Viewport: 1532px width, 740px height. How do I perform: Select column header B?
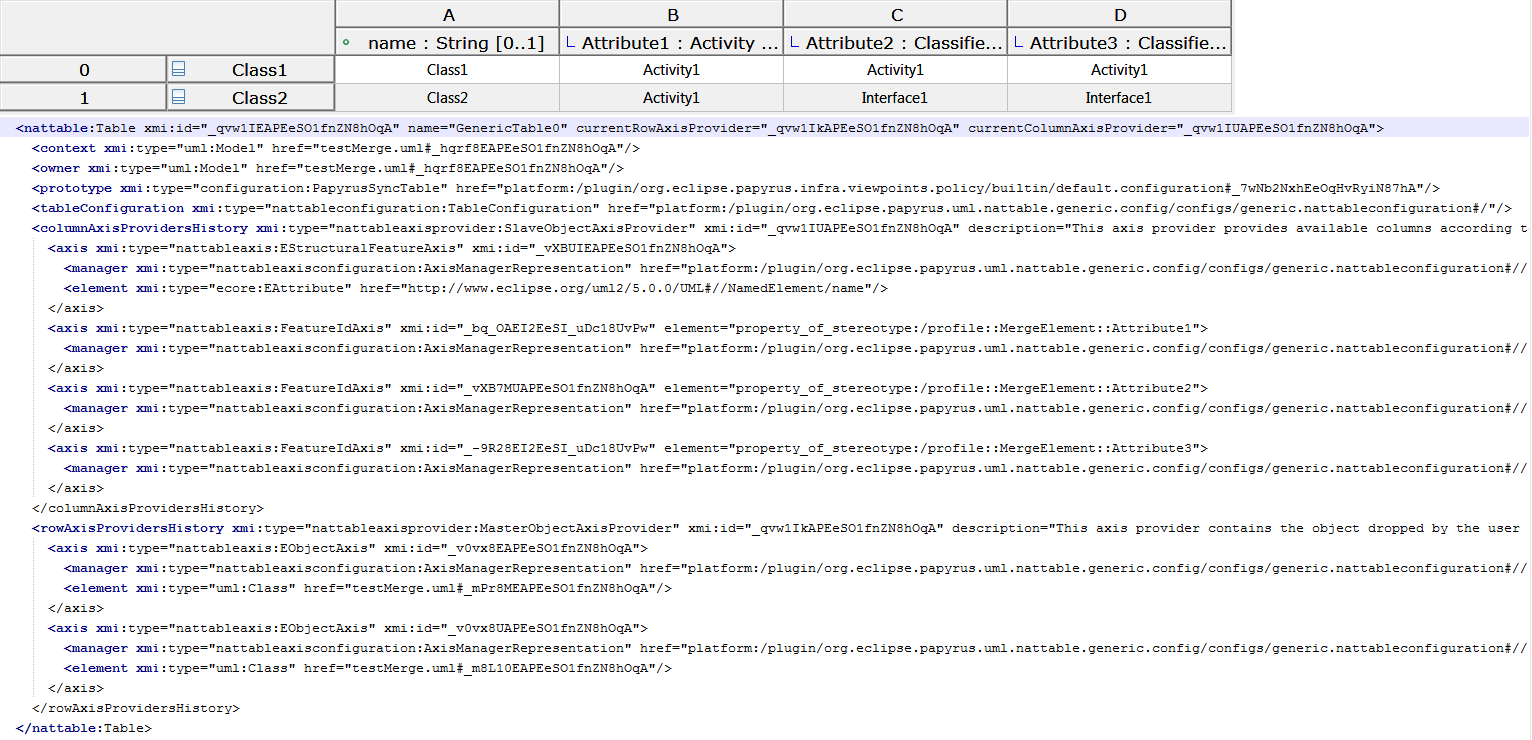(671, 14)
